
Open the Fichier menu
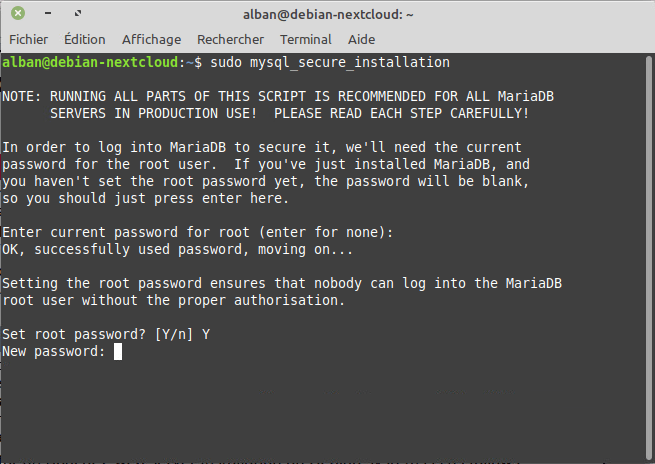pos(28,39)
